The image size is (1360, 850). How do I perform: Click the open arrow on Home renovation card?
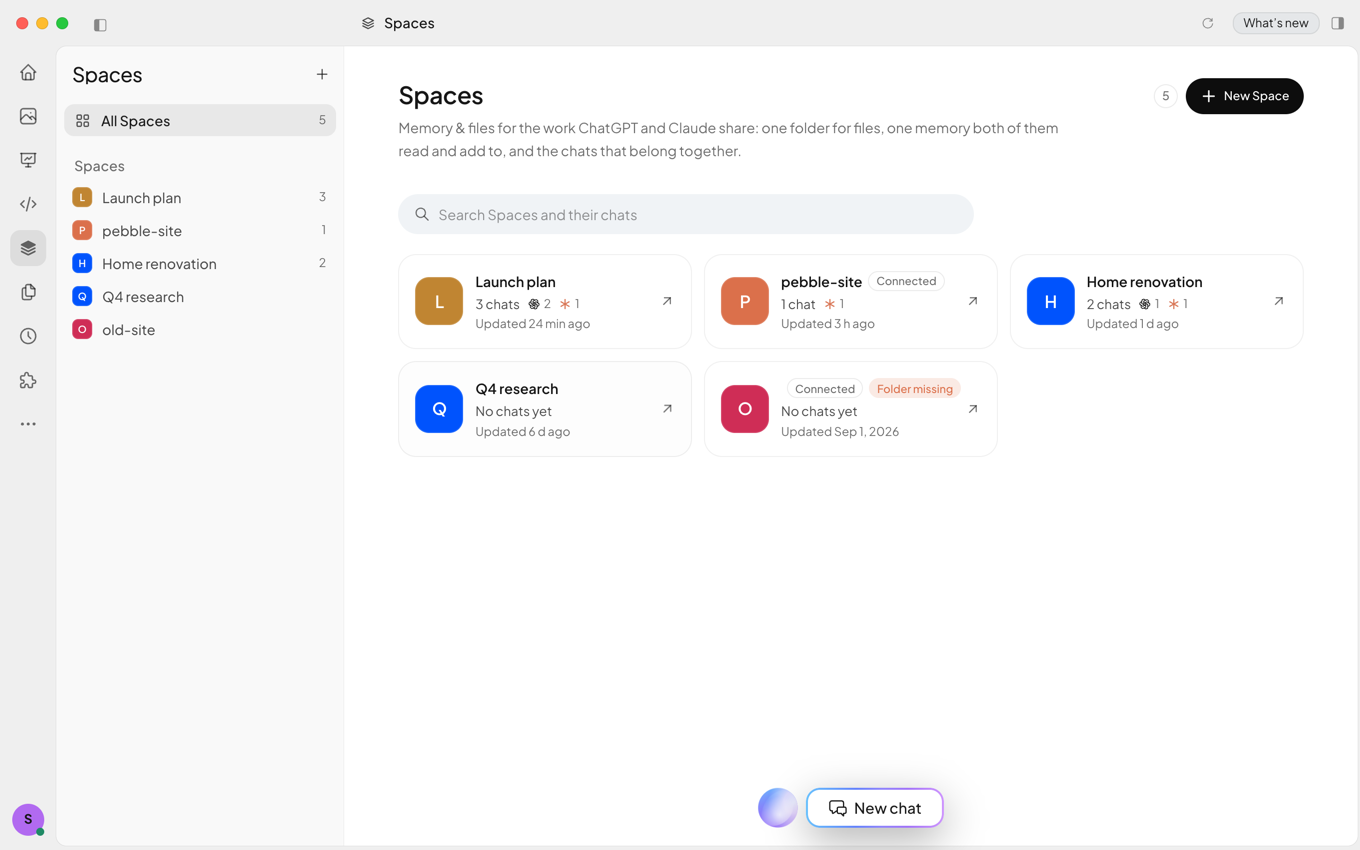(1279, 301)
